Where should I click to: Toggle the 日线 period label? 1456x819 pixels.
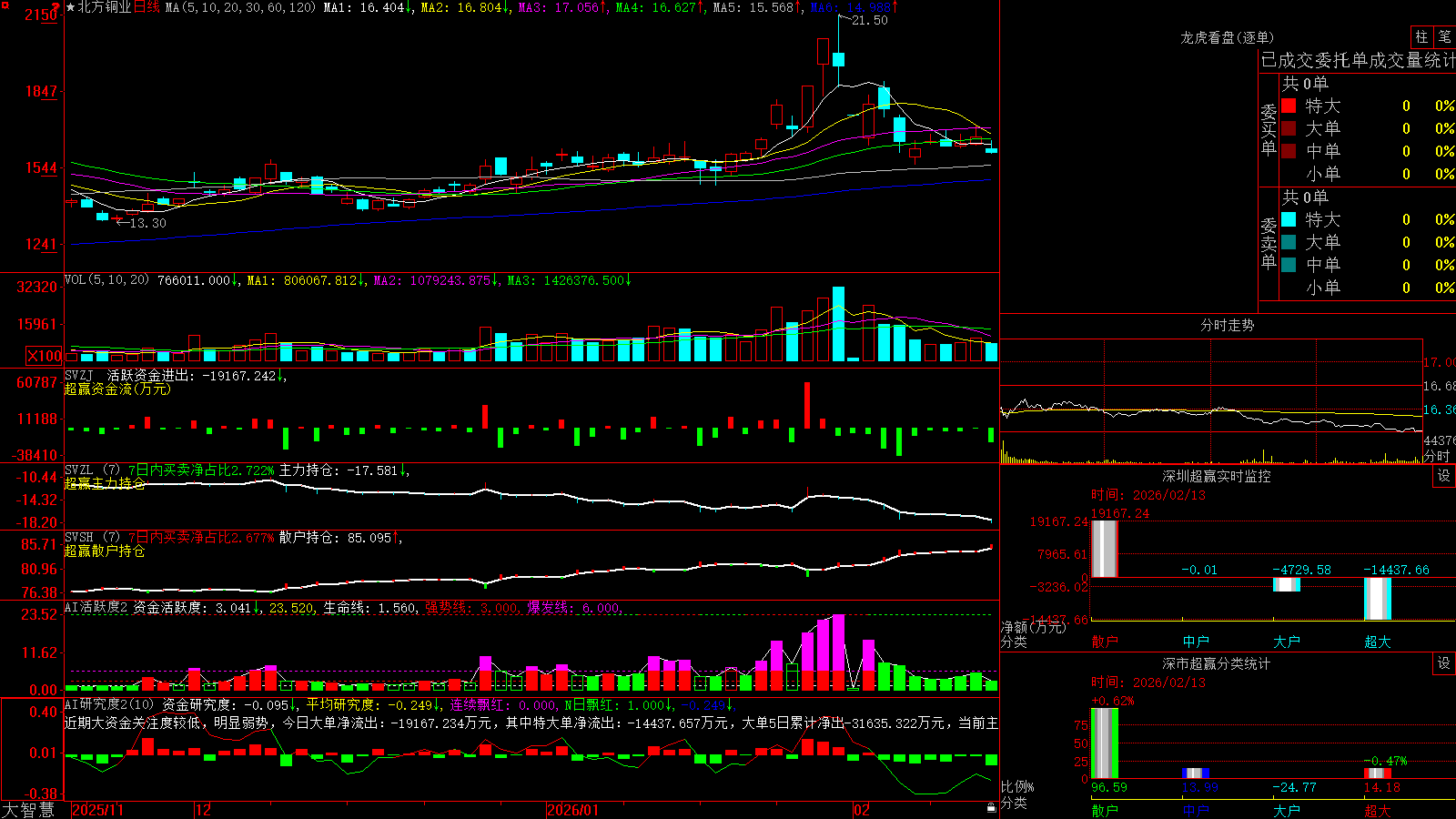[147, 7]
